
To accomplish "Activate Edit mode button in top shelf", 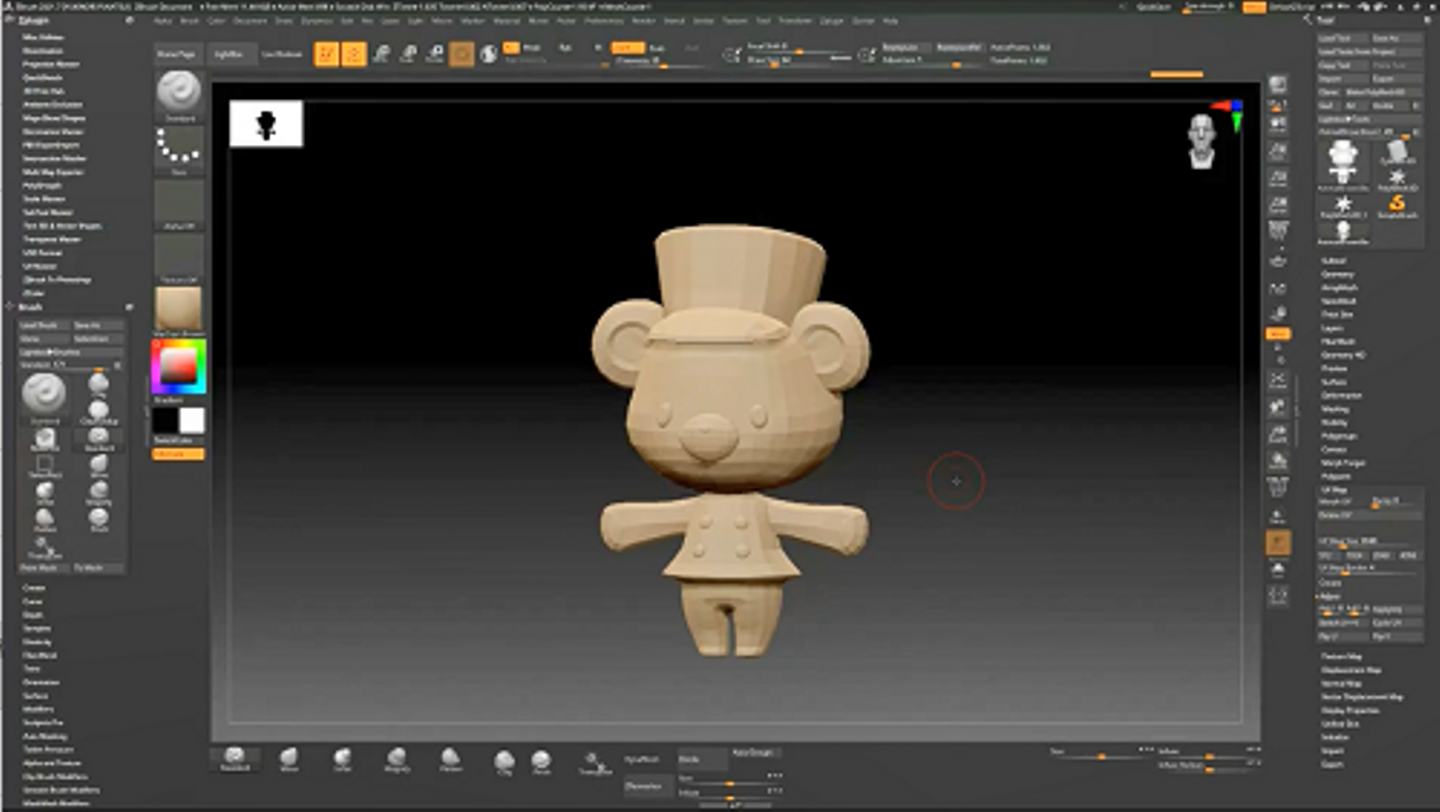I will pos(326,54).
